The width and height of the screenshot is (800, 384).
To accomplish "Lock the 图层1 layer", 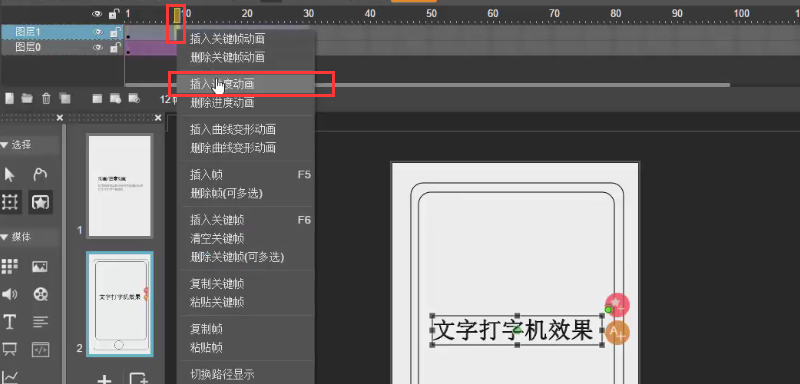I will pos(115,32).
